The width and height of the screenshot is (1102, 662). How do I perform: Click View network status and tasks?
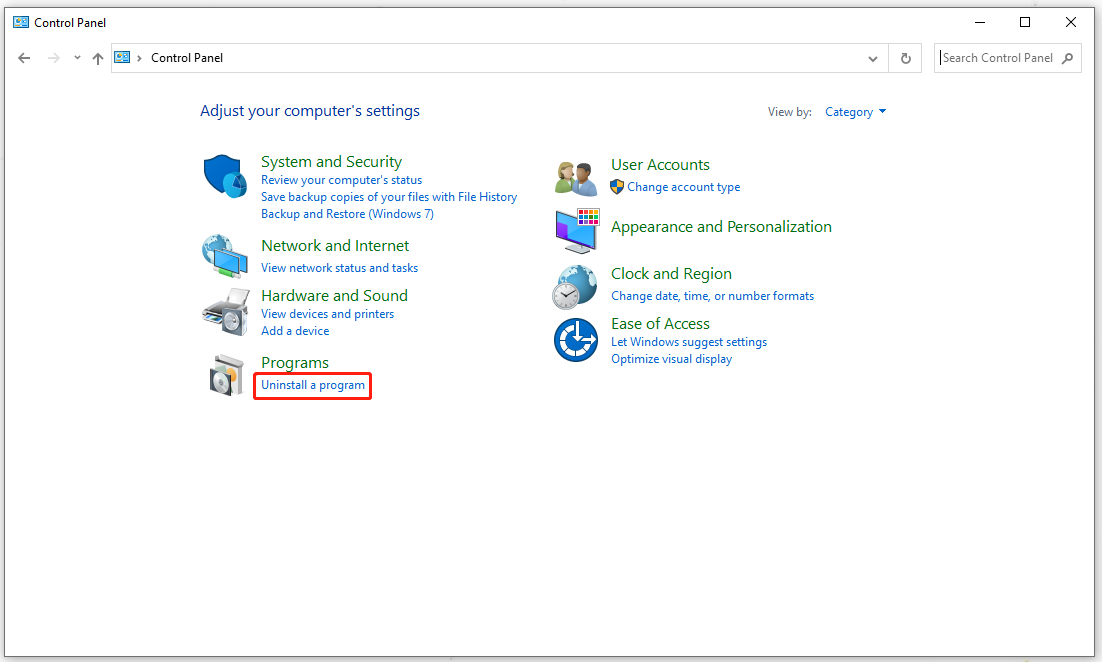(339, 268)
